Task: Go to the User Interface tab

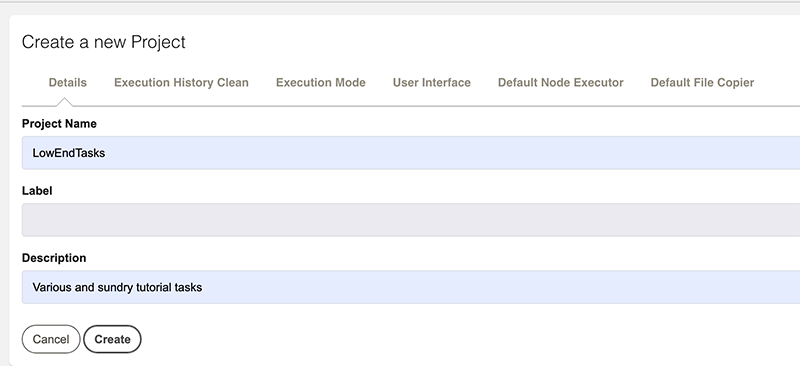Action: point(432,83)
